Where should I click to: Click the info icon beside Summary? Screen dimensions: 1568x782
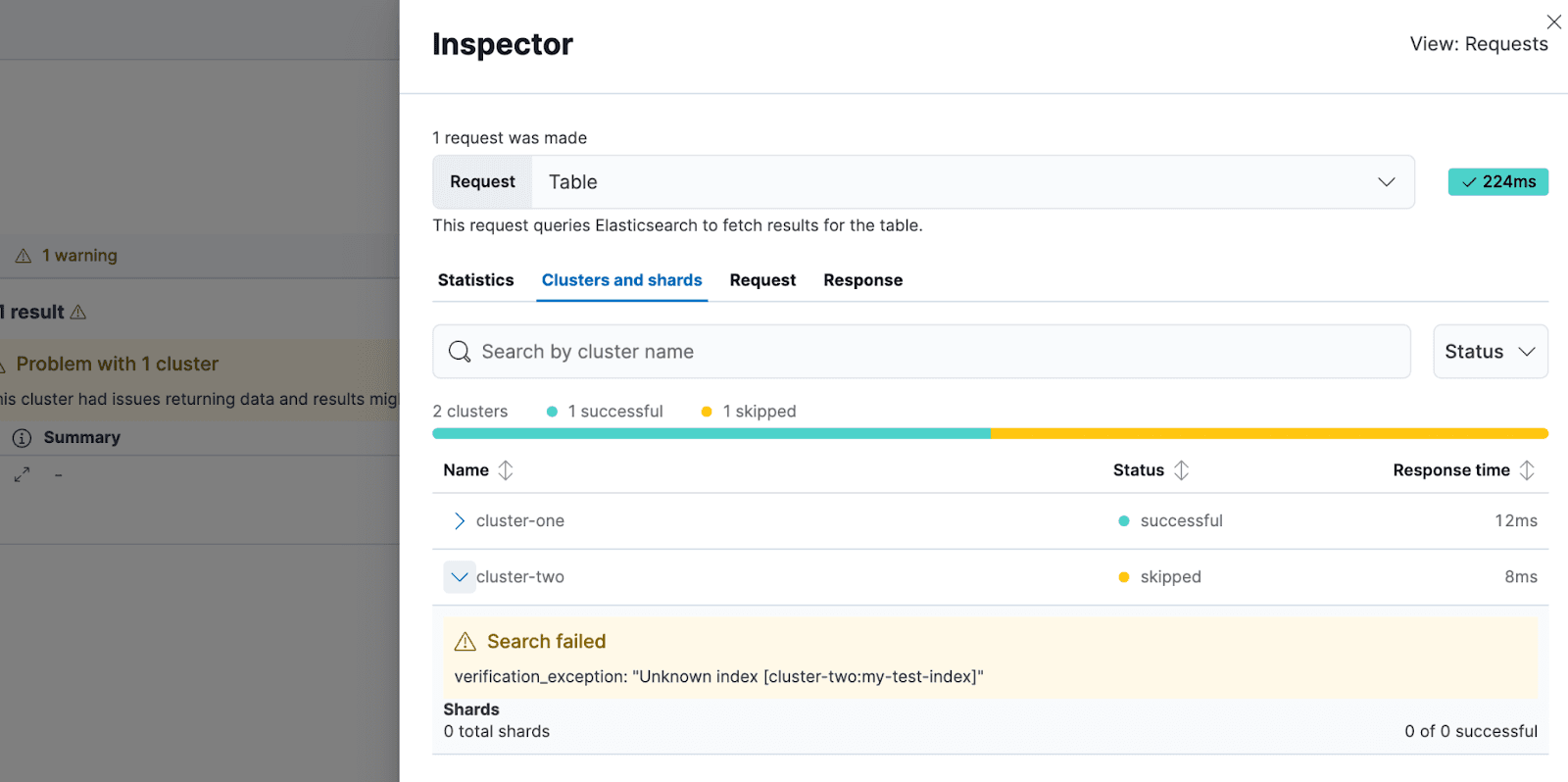click(22, 438)
